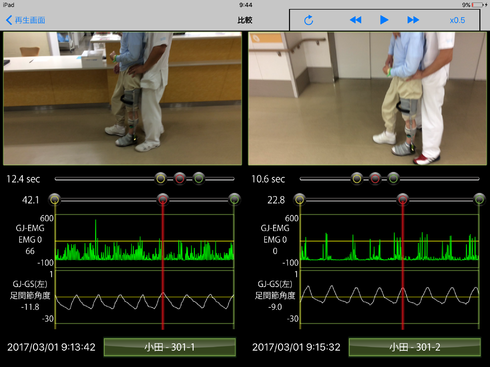This screenshot has height=367, width=490.
Task: Go back to 再生画面 screen
Action: coord(26,20)
